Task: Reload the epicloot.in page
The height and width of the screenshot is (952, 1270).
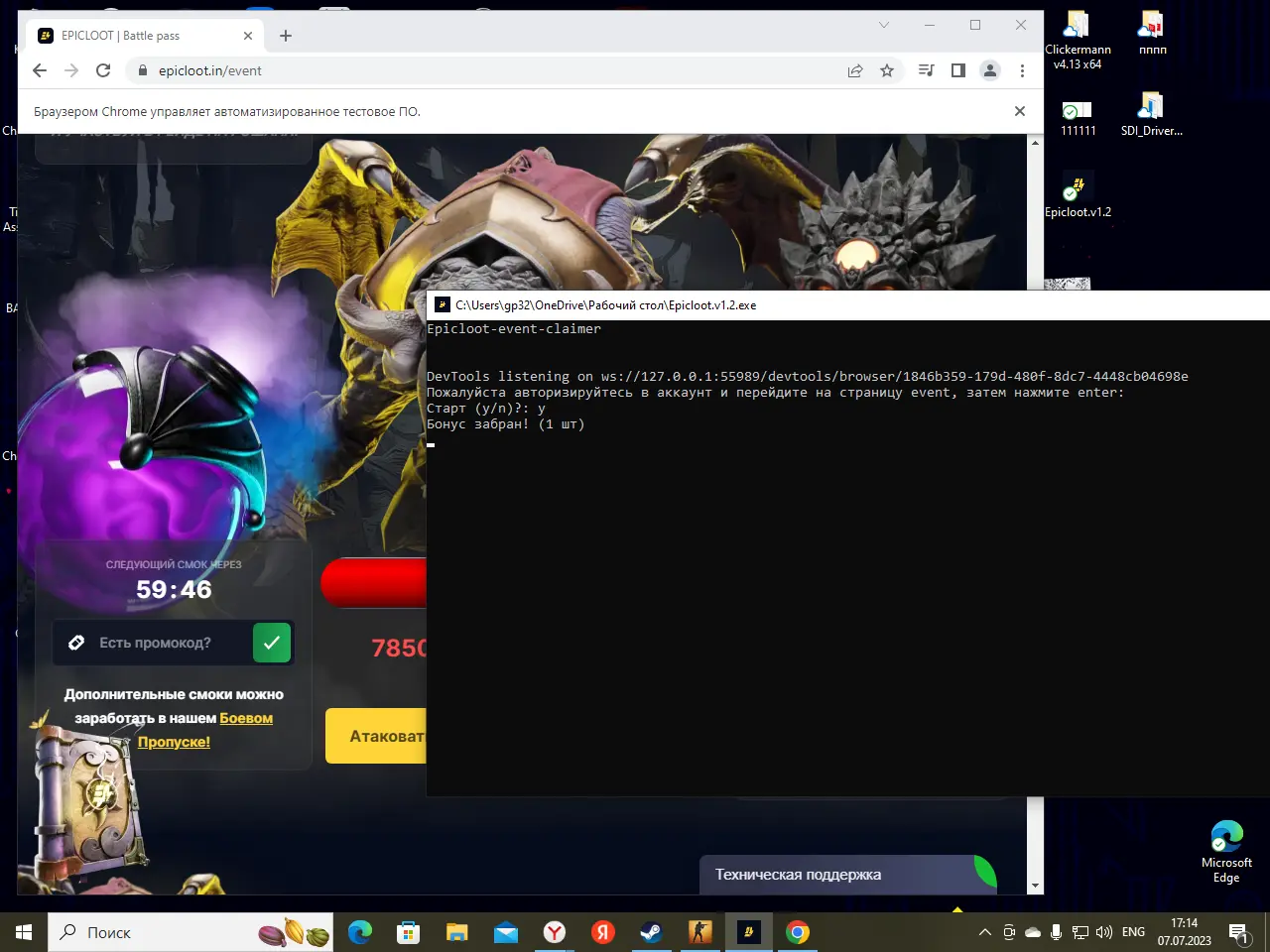Action: pyautogui.click(x=103, y=70)
